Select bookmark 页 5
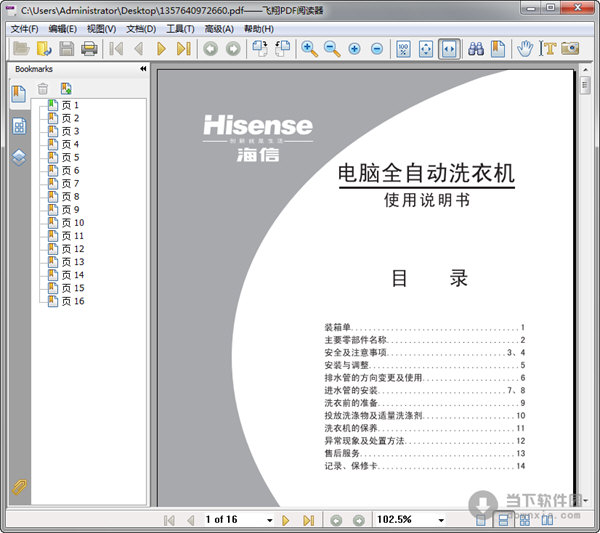This screenshot has height=533, width=600. tap(70, 157)
